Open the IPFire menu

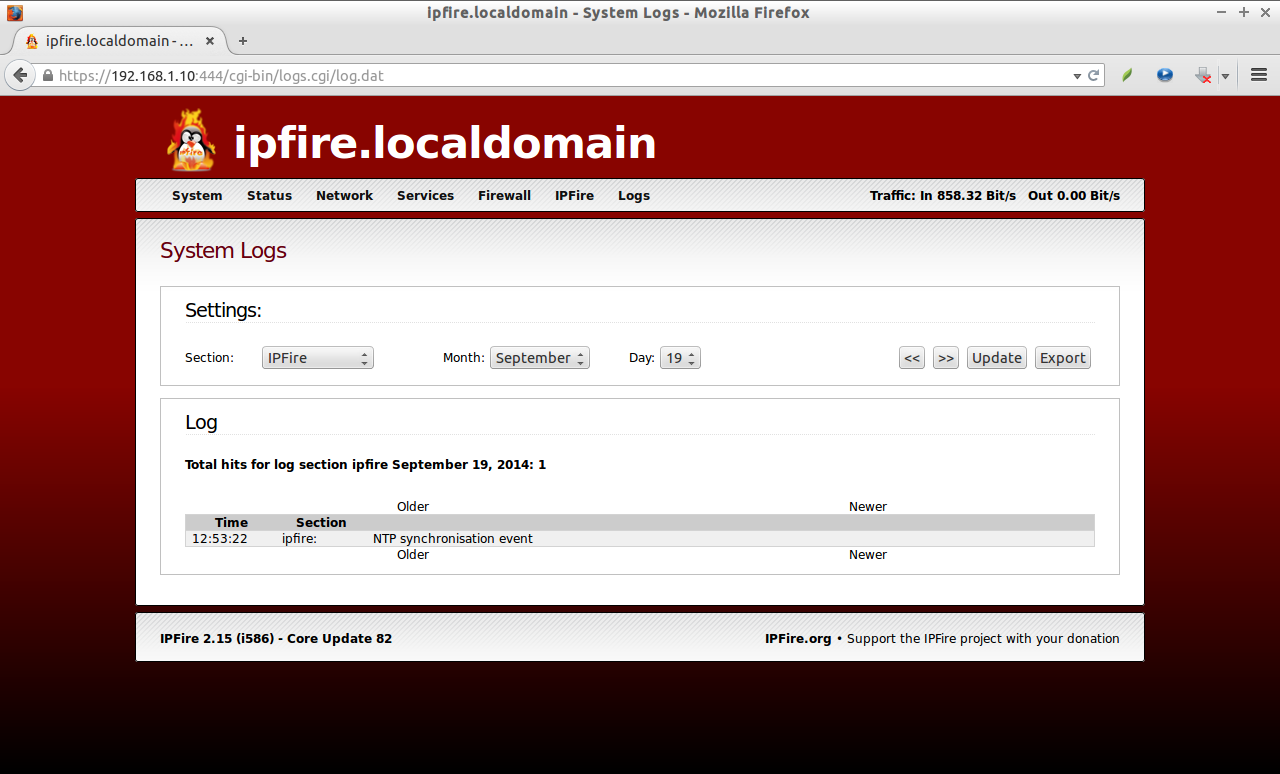[574, 196]
